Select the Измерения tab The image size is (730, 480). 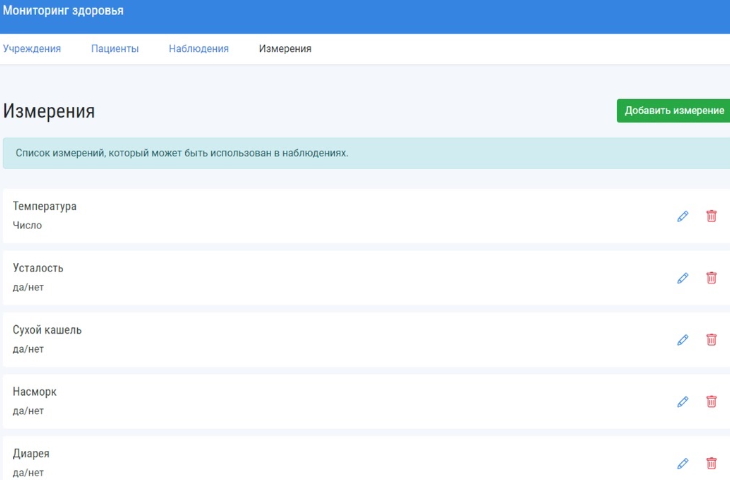tap(285, 48)
